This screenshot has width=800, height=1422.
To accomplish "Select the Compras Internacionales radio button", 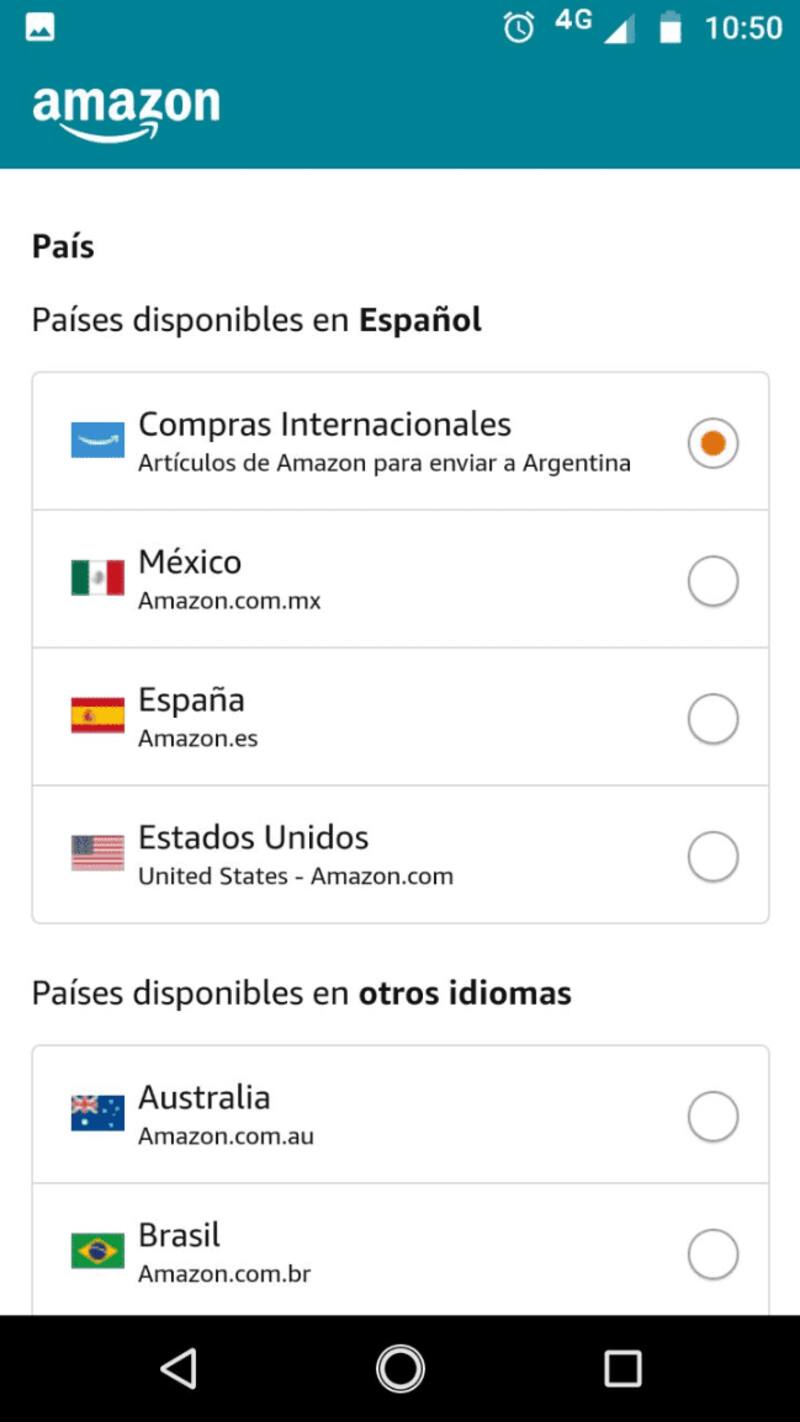I will [x=713, y=443].
